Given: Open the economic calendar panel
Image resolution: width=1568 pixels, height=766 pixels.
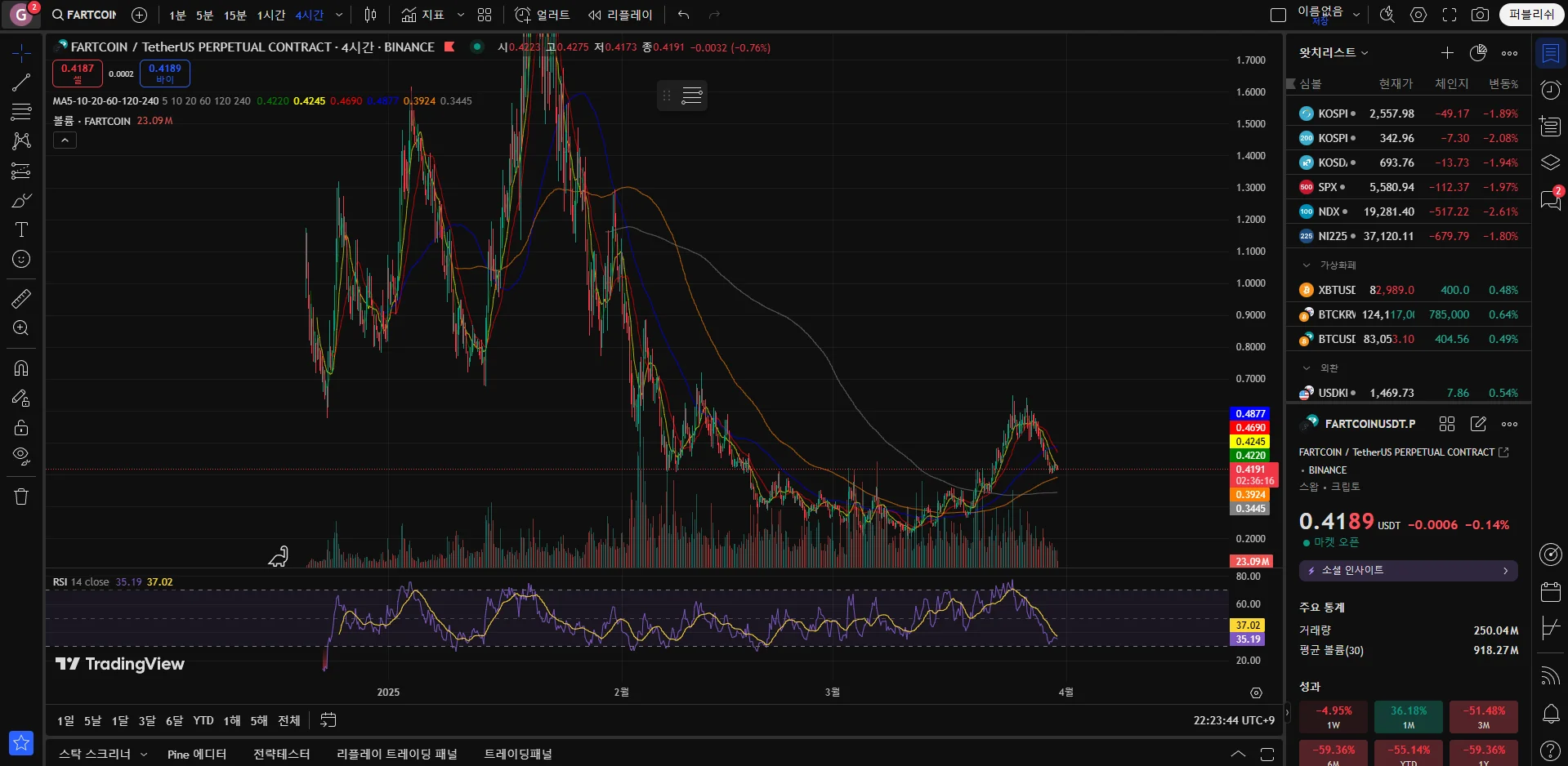Looking at the screenshot, I should click(1550, 591).
